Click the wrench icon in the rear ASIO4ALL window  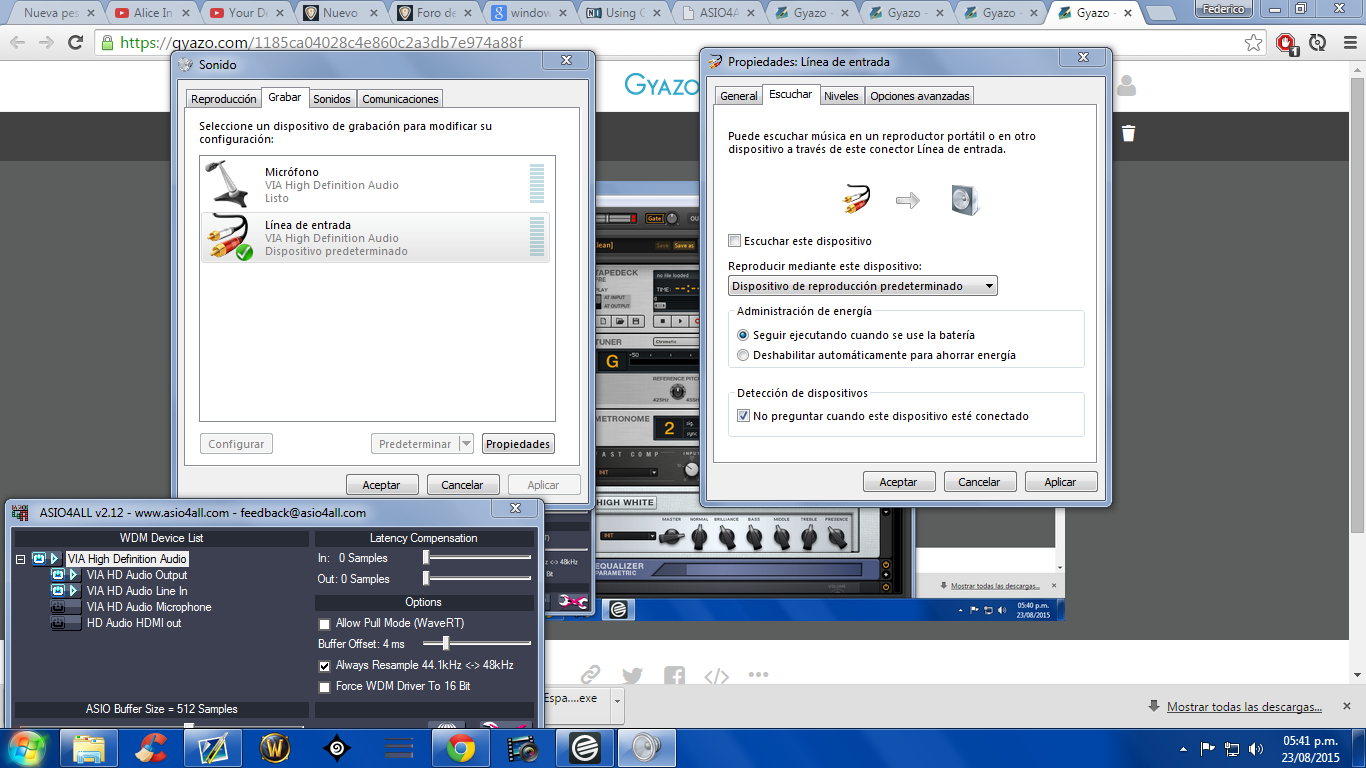coord(572,602)
